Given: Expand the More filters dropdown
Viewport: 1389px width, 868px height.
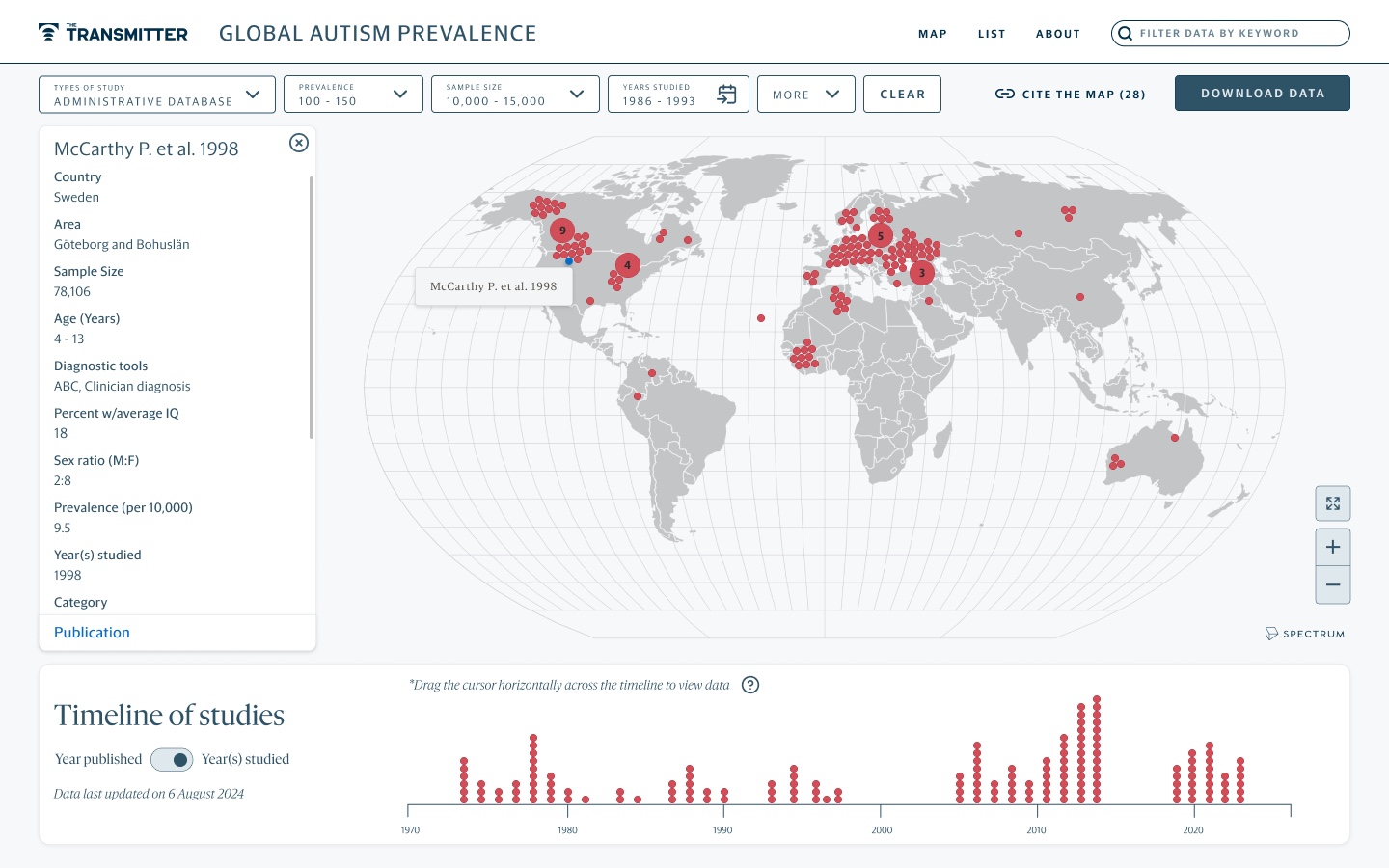Looking at the screenshot, I should [806, 95].
